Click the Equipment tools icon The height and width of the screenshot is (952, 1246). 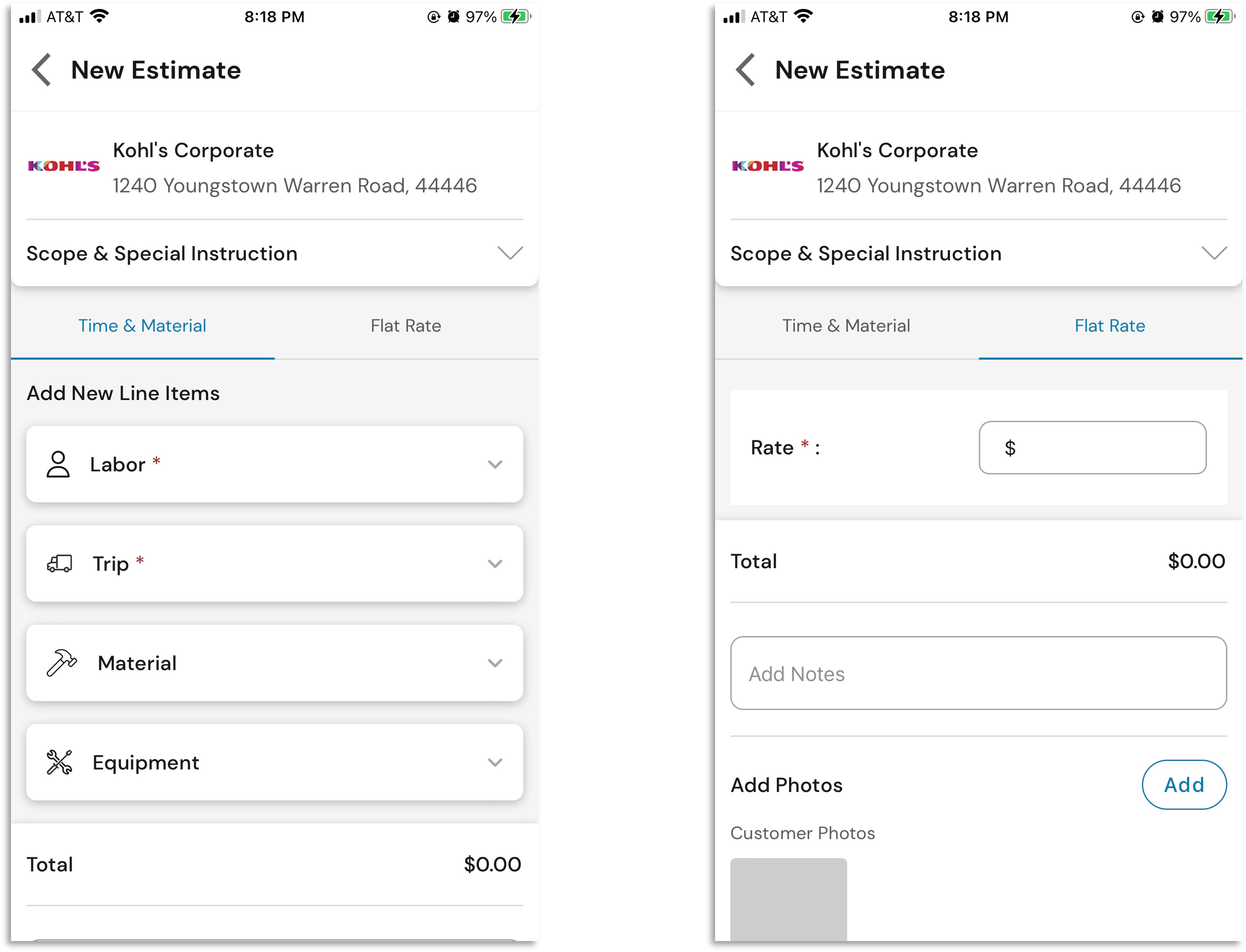point(59,762)
